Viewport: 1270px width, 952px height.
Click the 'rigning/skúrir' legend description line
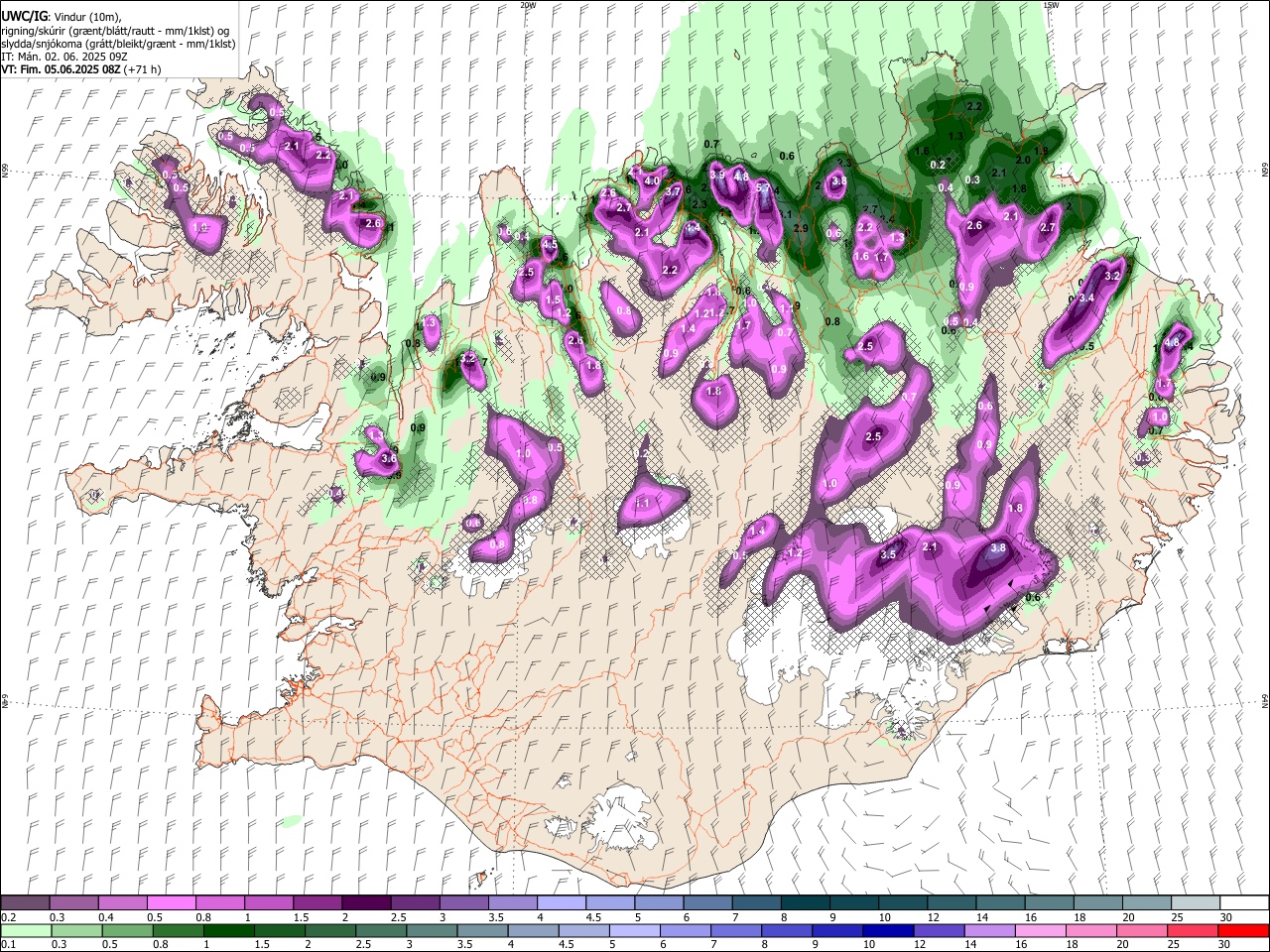click(x=115, y=31)
